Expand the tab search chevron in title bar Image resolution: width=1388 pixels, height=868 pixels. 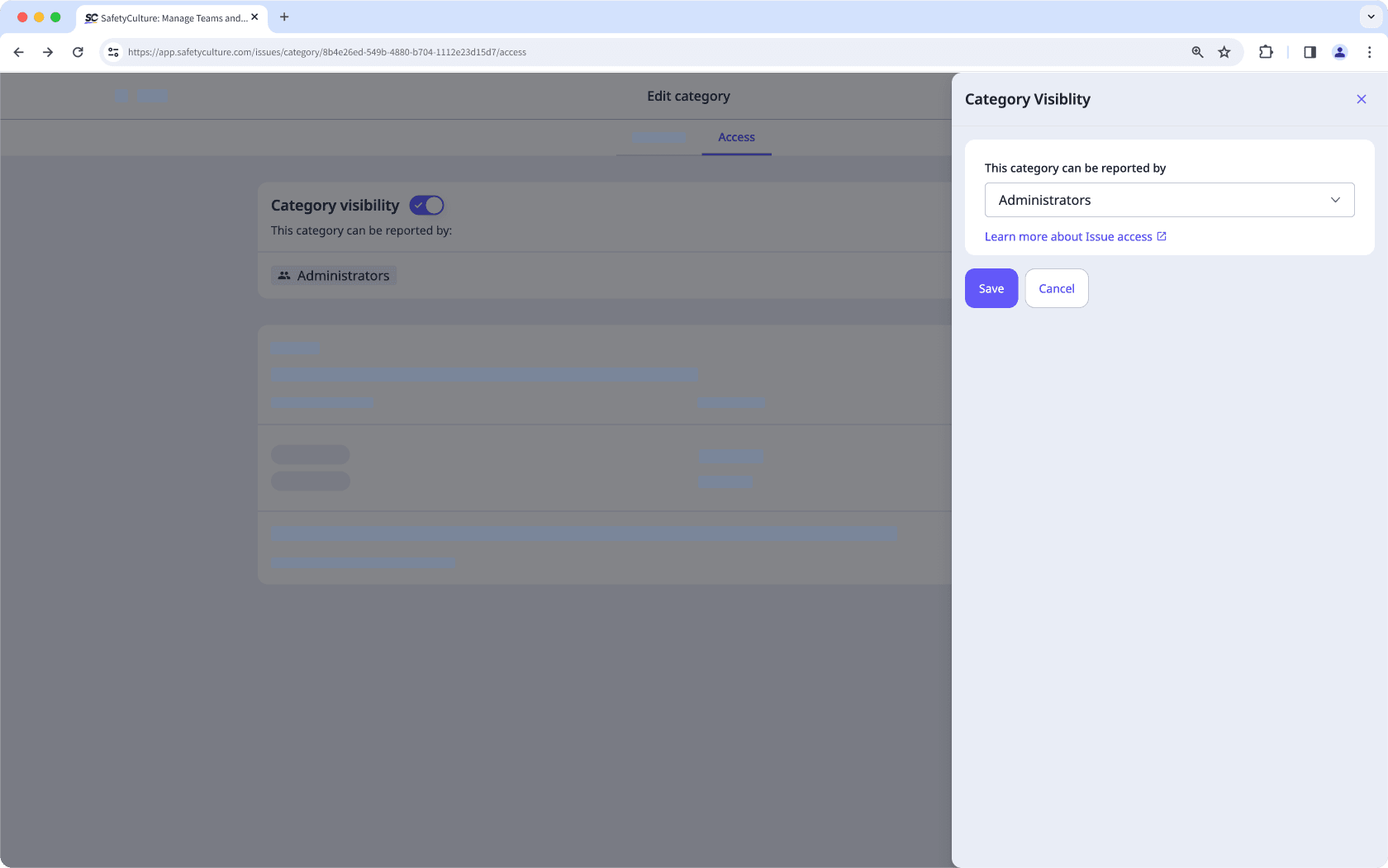click(x=1370, y=17)
